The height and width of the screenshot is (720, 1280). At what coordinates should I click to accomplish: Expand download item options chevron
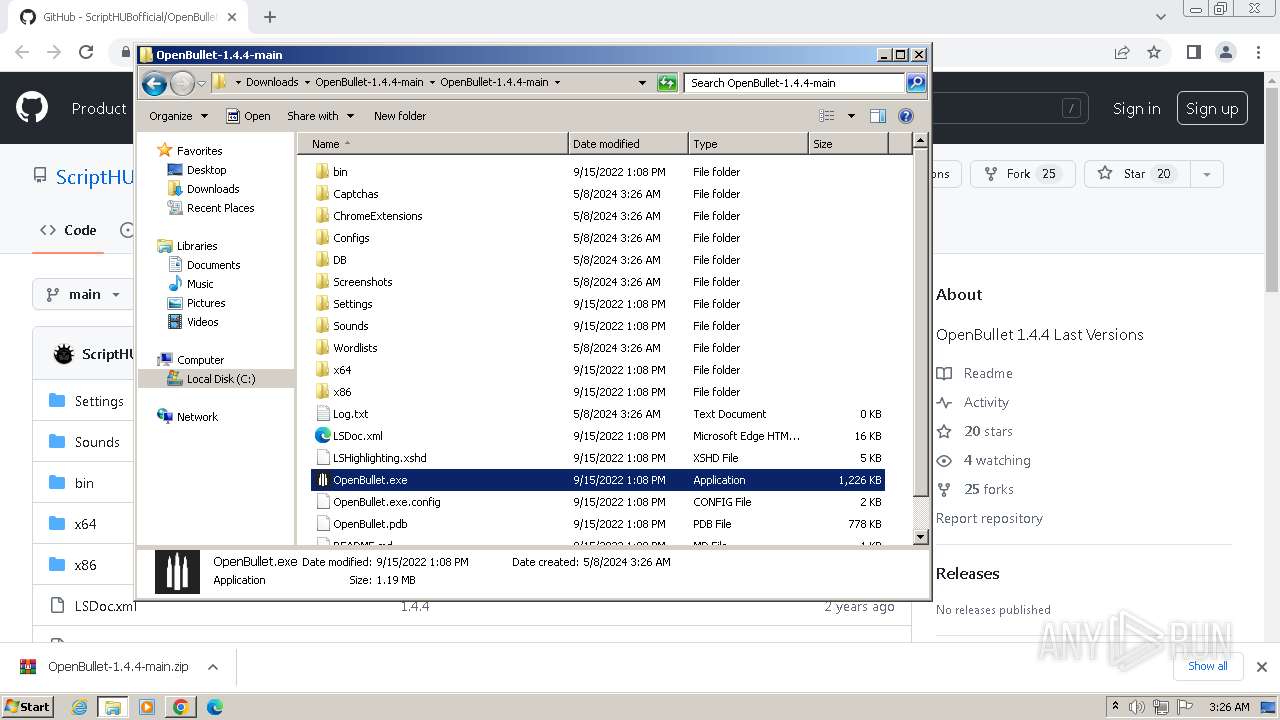pos(212,667)
